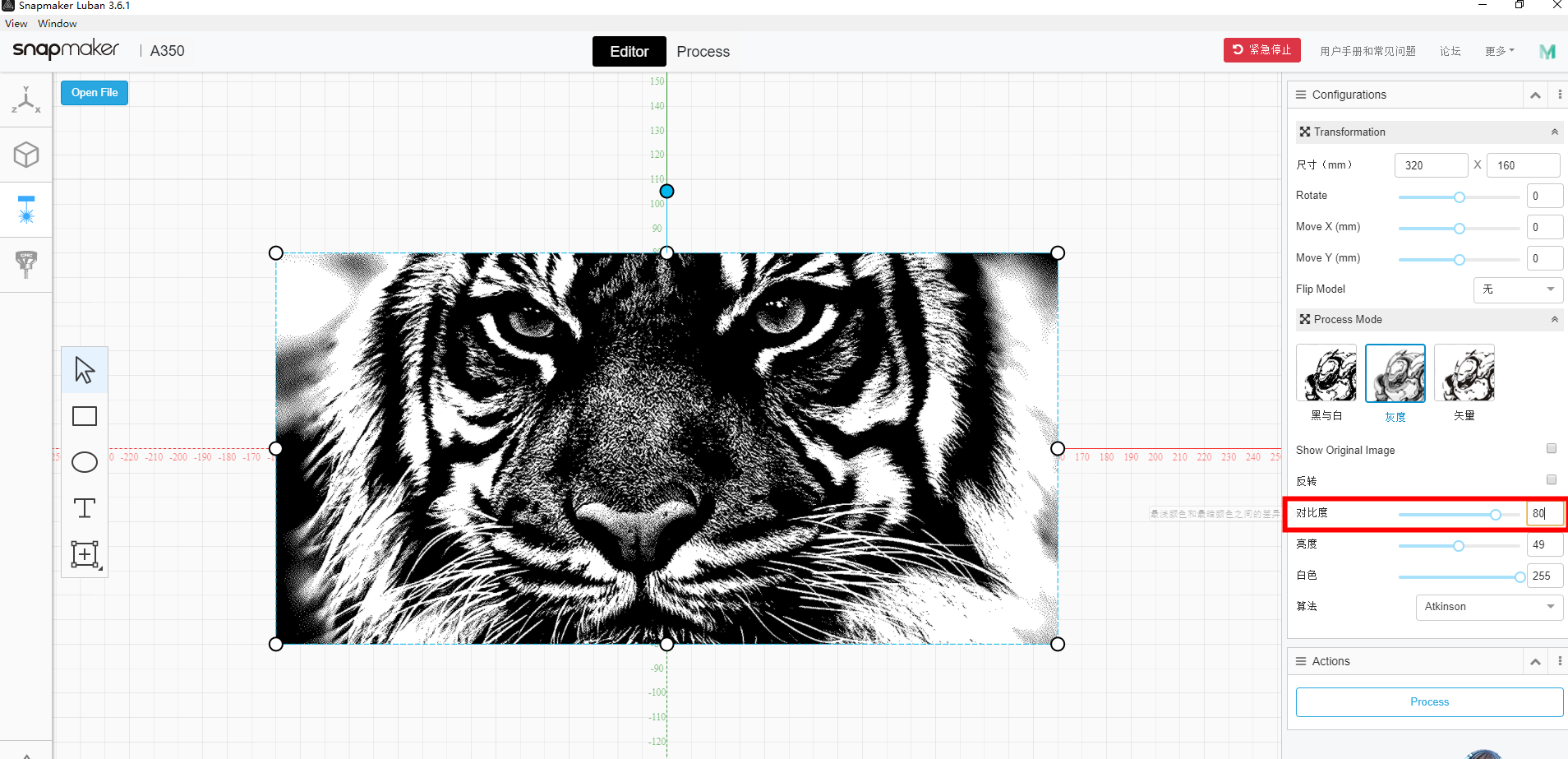Click the Rotate value input field
The height and width of the screenshot is (759, 1568).
pyautogui.click(x=1545, y=196)
